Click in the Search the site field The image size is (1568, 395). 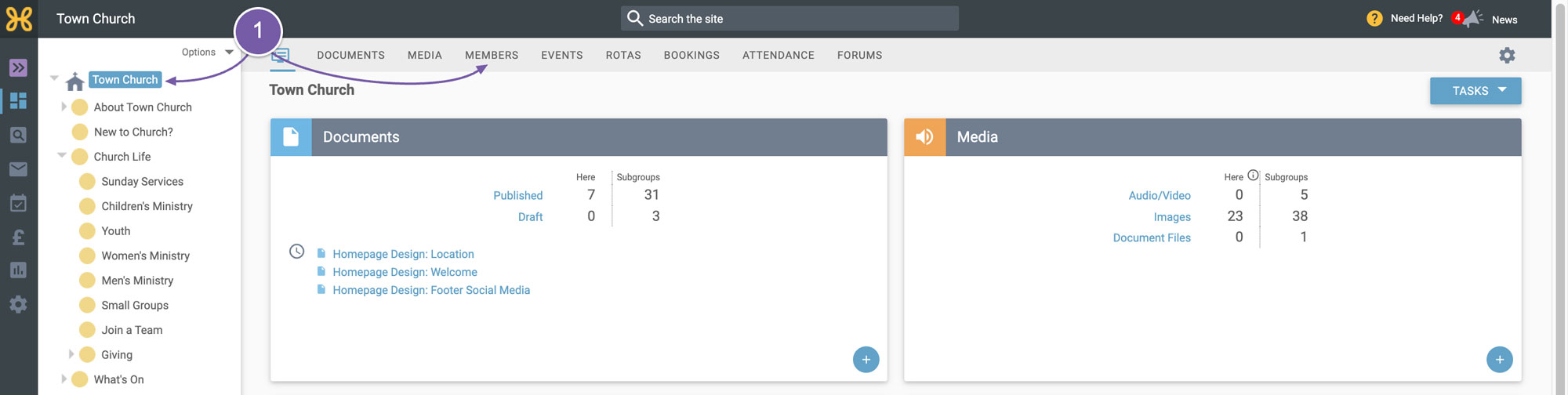pyautogui.click(x=790, y=18)
